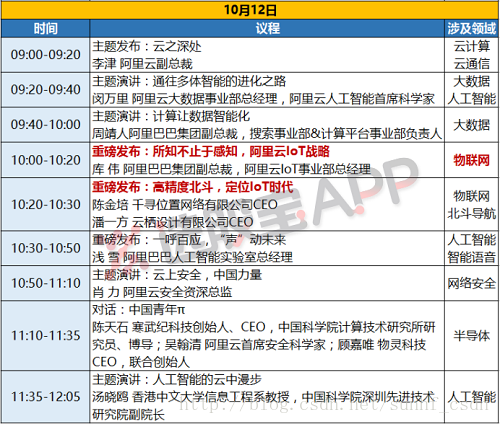Click title 主题演讲：云上安全，中国力量
The height and width of the screenshot is (424, 500).
177,275
